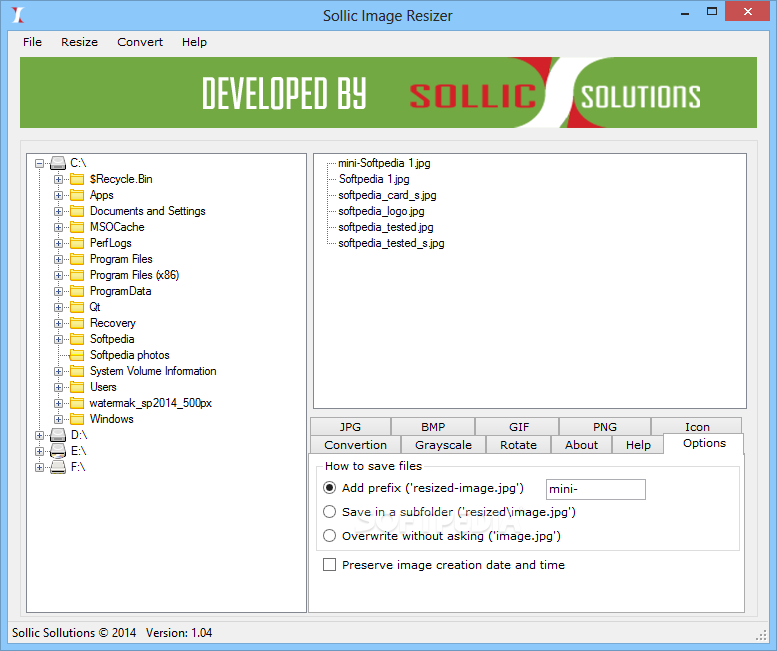Image resolution: width=777 pixels, height=651 pixels.
Task: Click the Users folder icon
Action: 77,387
